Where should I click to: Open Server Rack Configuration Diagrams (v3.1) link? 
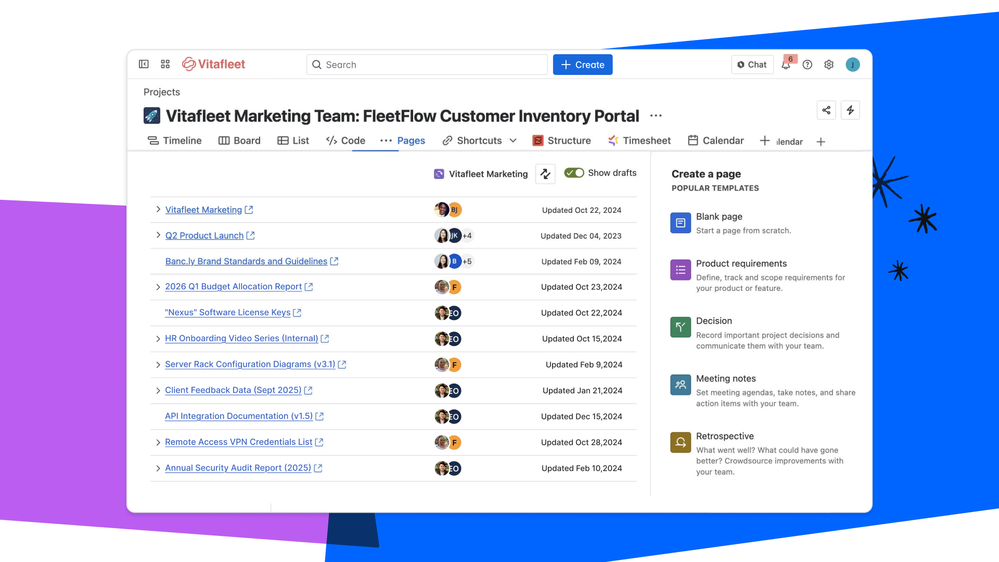pyautogui.click(x=250, y=364)
